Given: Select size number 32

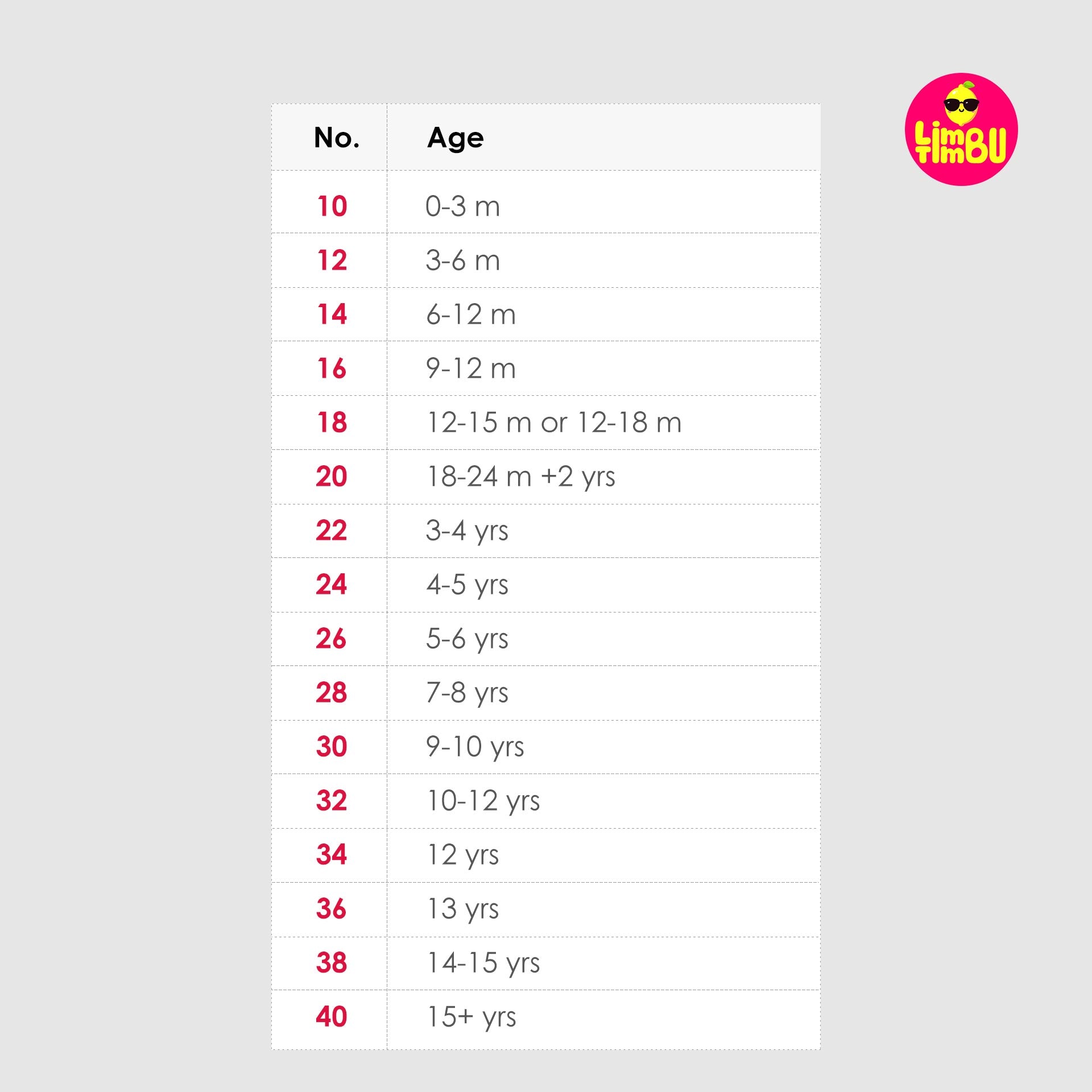Looking at the screenshot, I should [332, 801].
